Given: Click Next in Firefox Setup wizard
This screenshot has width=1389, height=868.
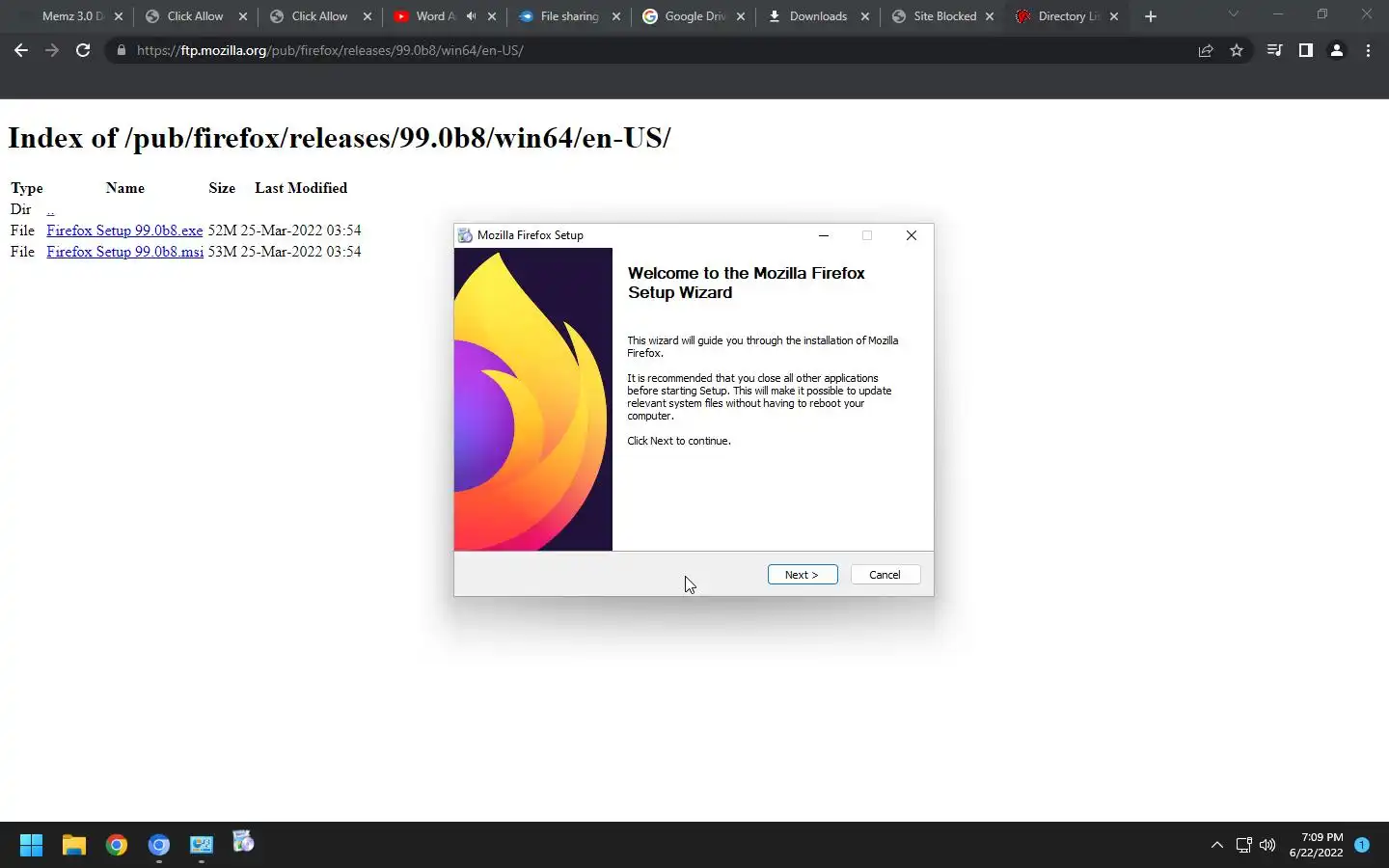Looking at the screenshot, I should click(x=802, y=575).
